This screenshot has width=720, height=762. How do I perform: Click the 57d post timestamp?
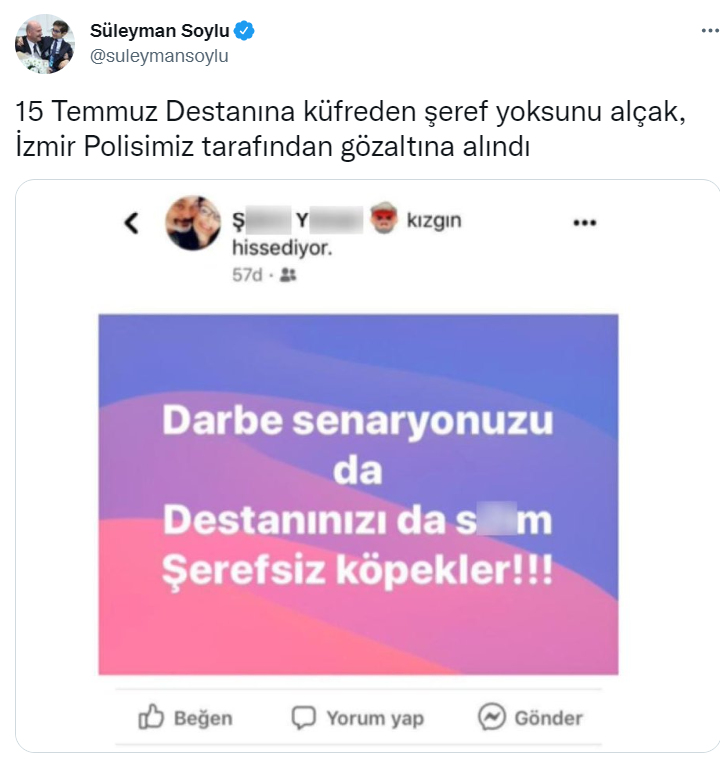[246, 273]
